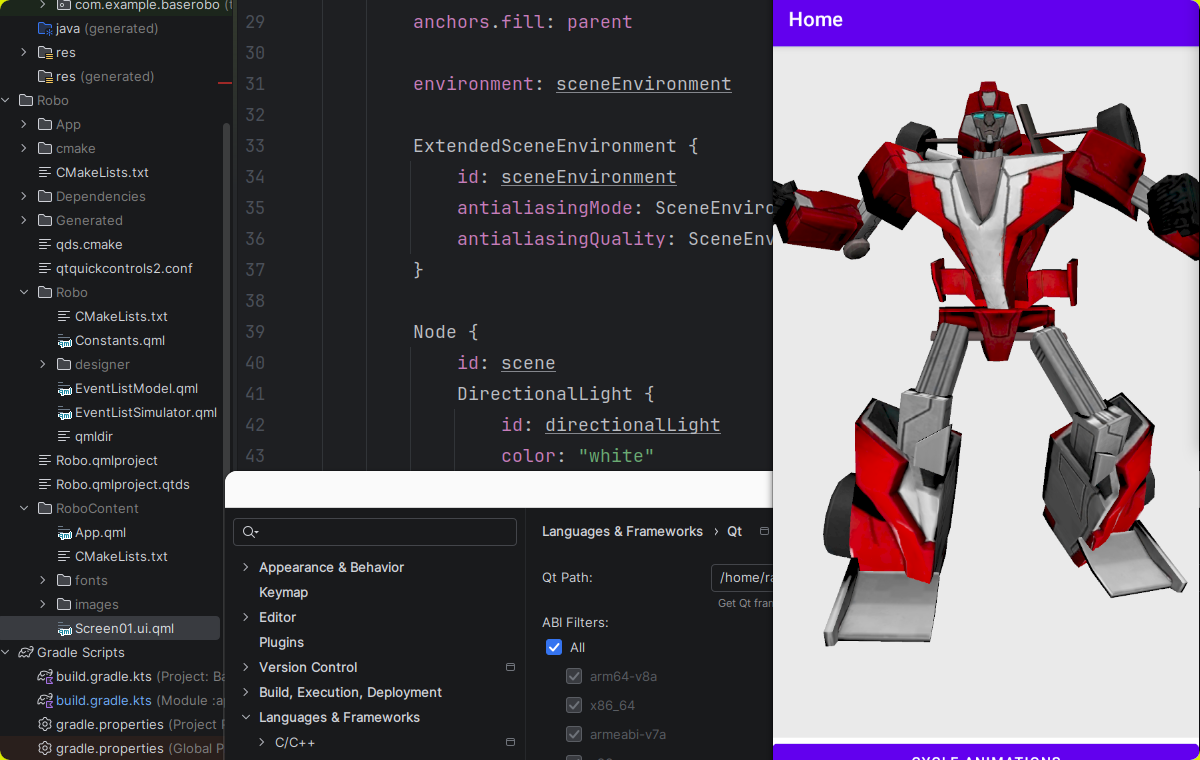Image resolution: width=1200 pixels, height=760 pixels.
Task: Click the Dependencies folder icon
Action: 45,196
